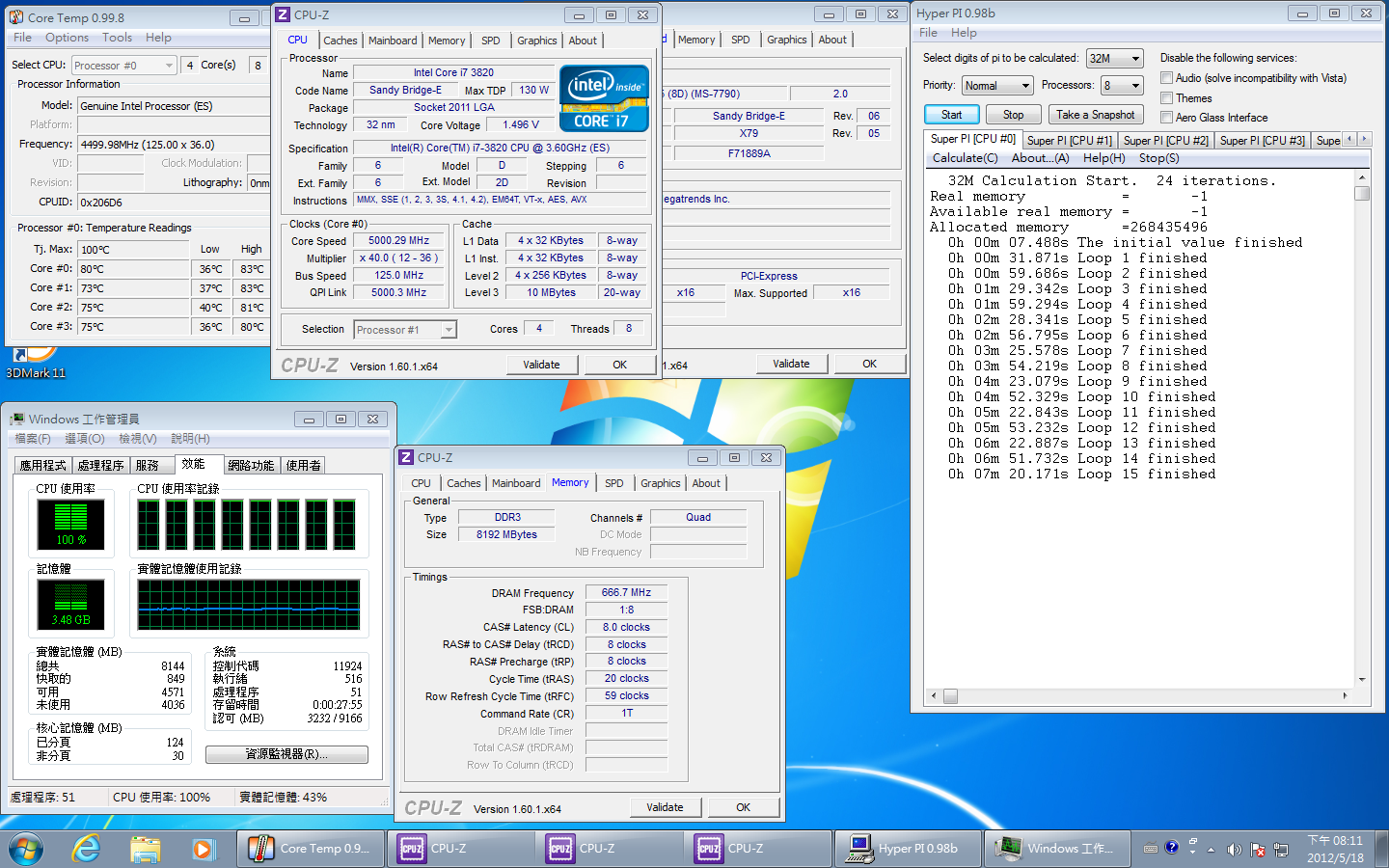Click the Stop button next to Start in Hyper PI
This screenshot has width=1389, height=868.
click(1013, 115)
